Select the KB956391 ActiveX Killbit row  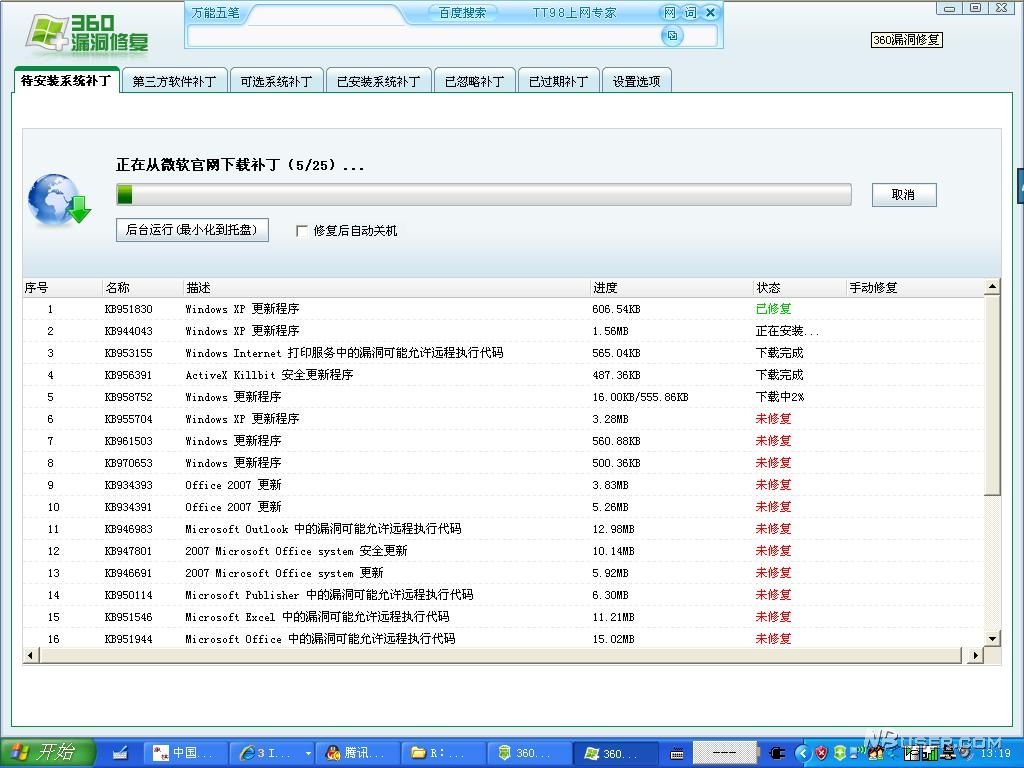[x=504, y=375]
